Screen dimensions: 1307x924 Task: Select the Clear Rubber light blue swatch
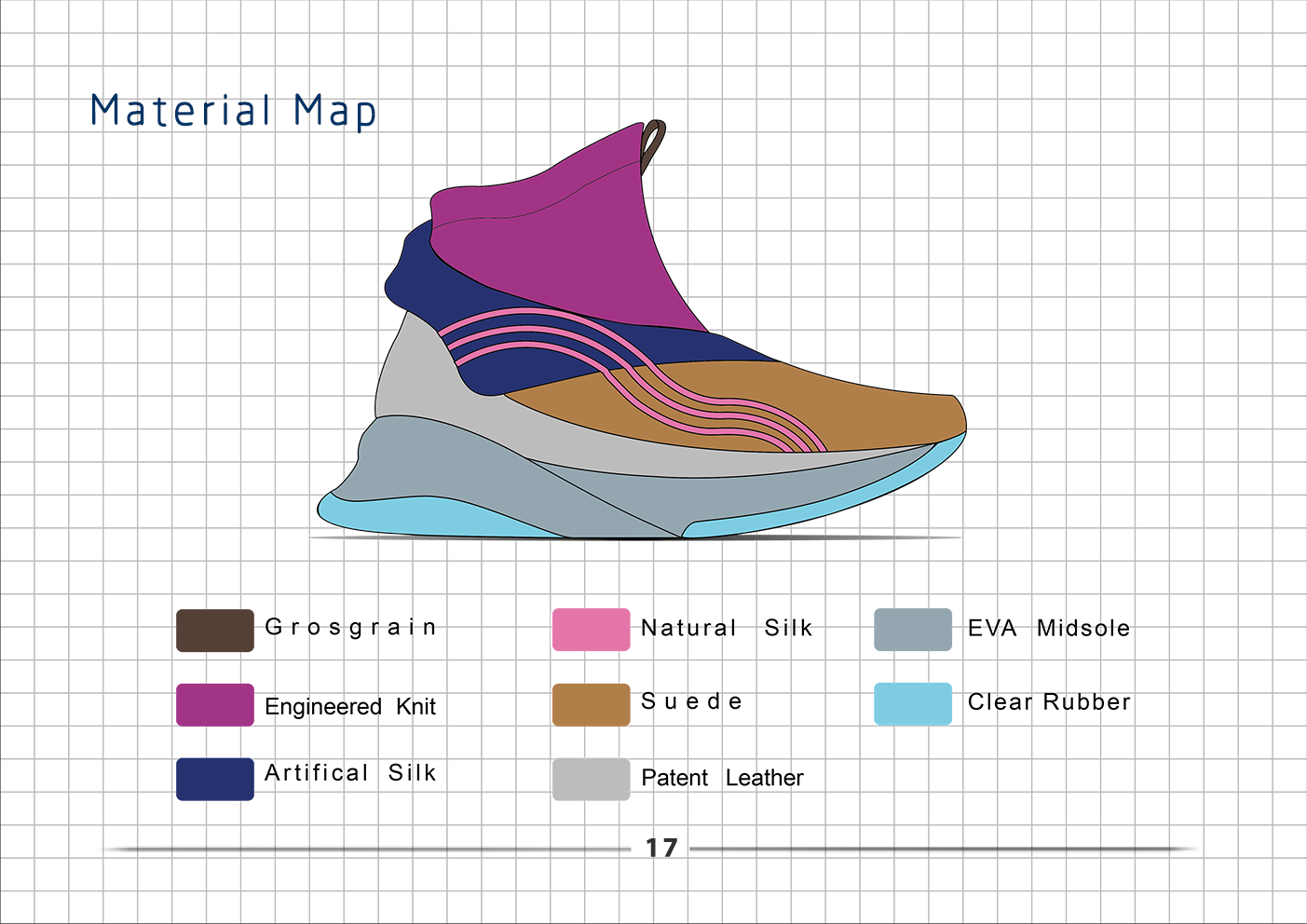(912, 704)
